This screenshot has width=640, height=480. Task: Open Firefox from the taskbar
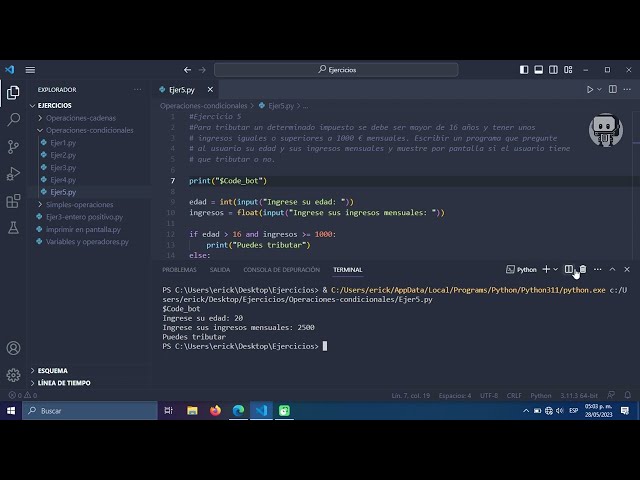tap(215, 411)
